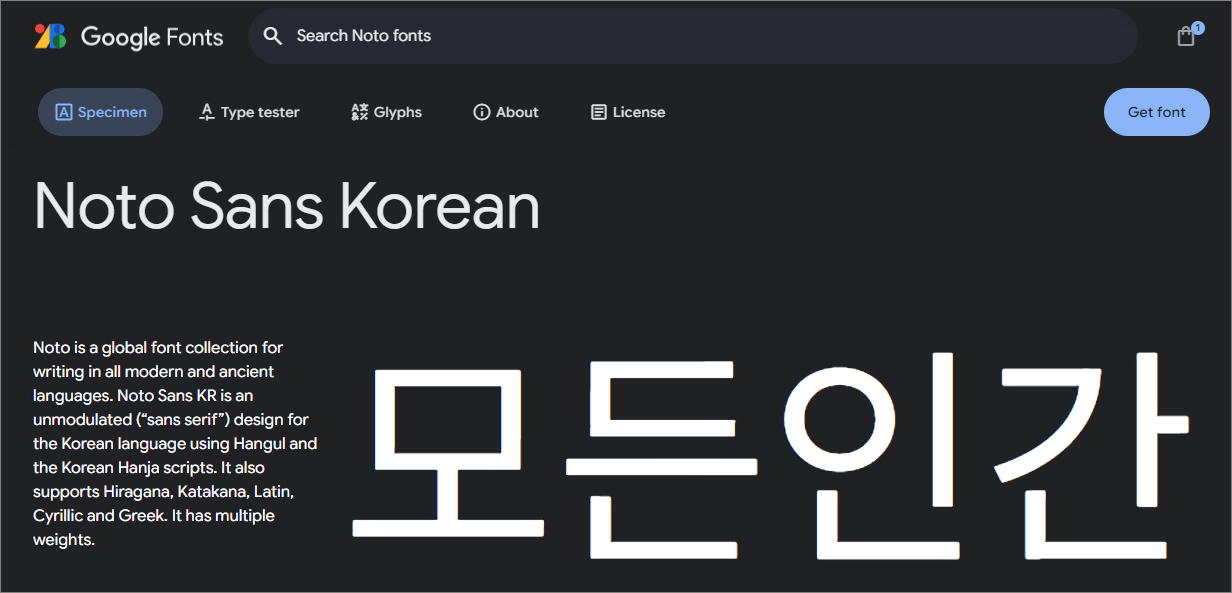
Task: Open the About tab
Action: pyautogui.click(x=506, y=112)
